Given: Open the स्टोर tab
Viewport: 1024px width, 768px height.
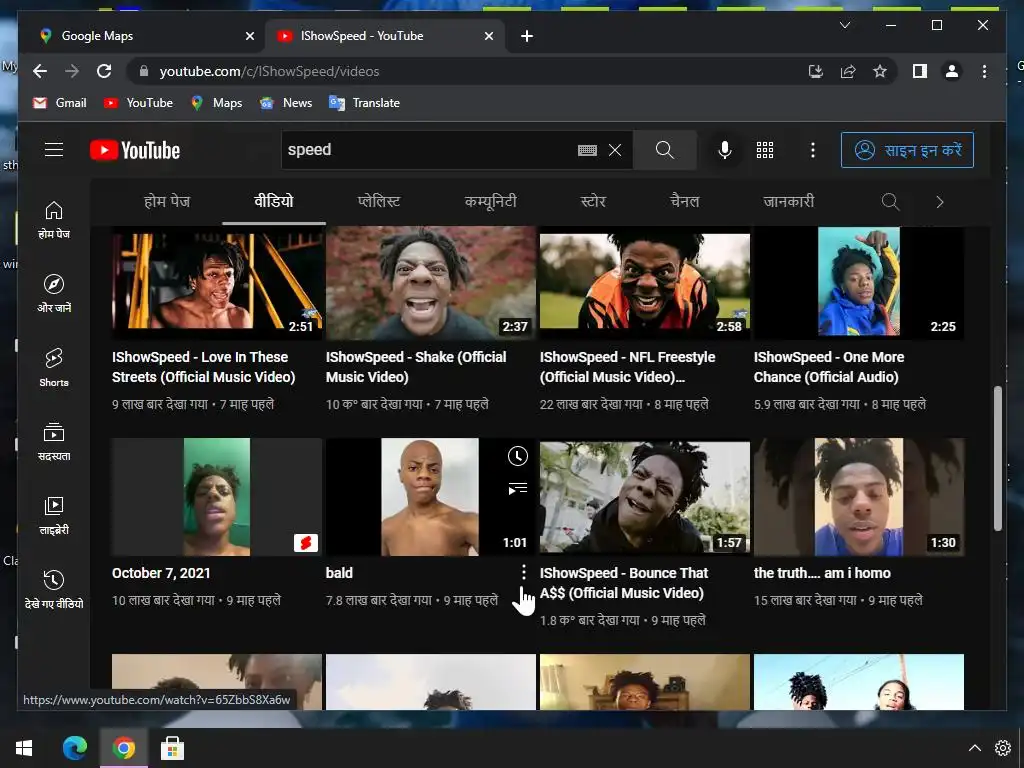Looking at the screenshot, I should 593,201.
